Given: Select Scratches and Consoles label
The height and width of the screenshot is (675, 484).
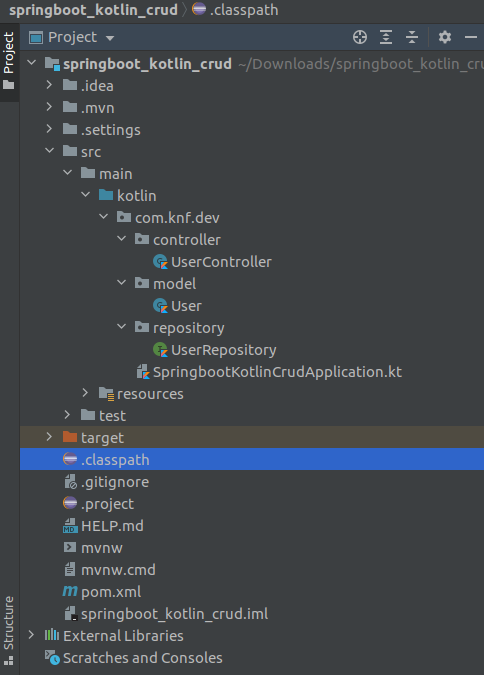Looking at the screenshot, I should 143,658.
